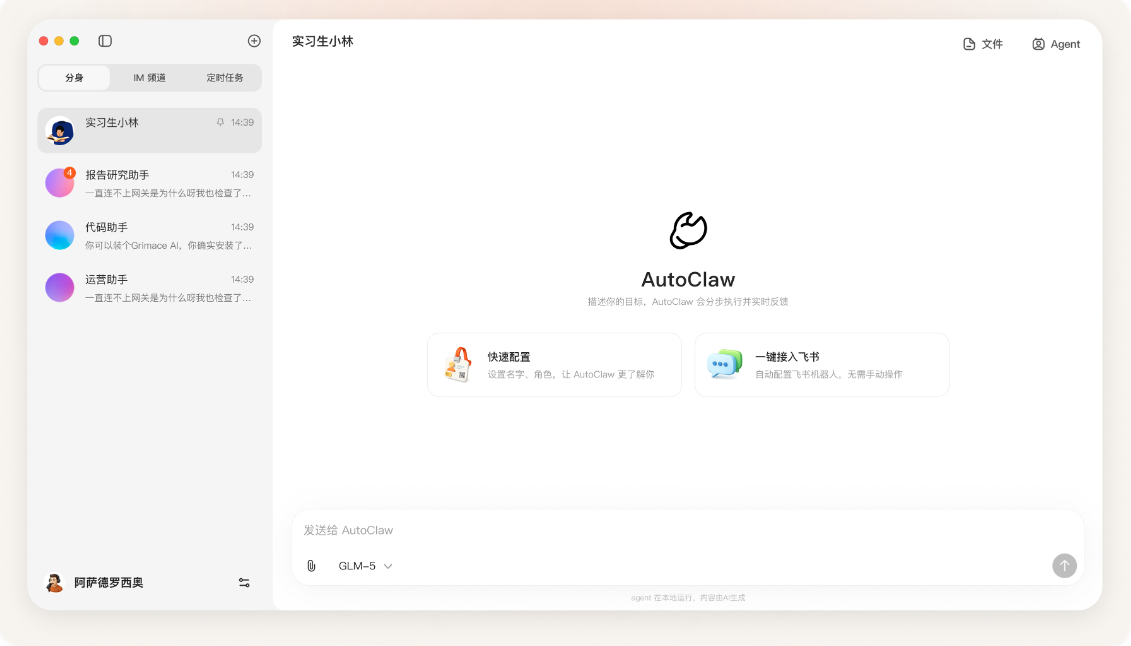Open the 定时任务 tab
Viewport: 1131px width, 646px height.
click(x=225, y=78)
